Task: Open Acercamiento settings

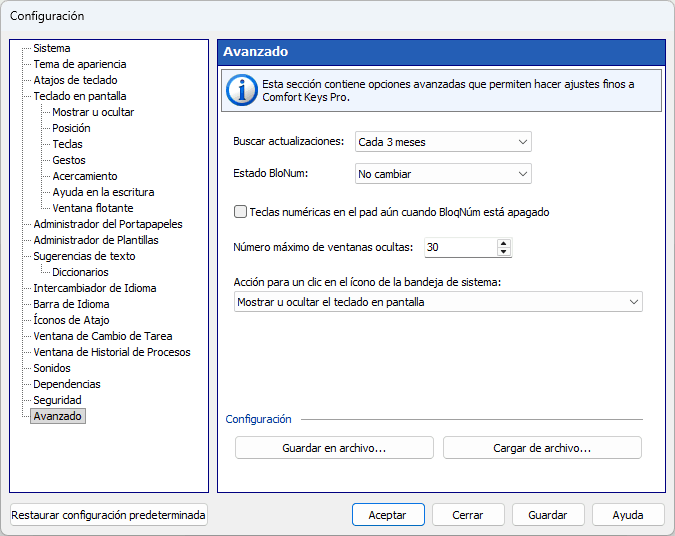Action: tap(85, 176)
